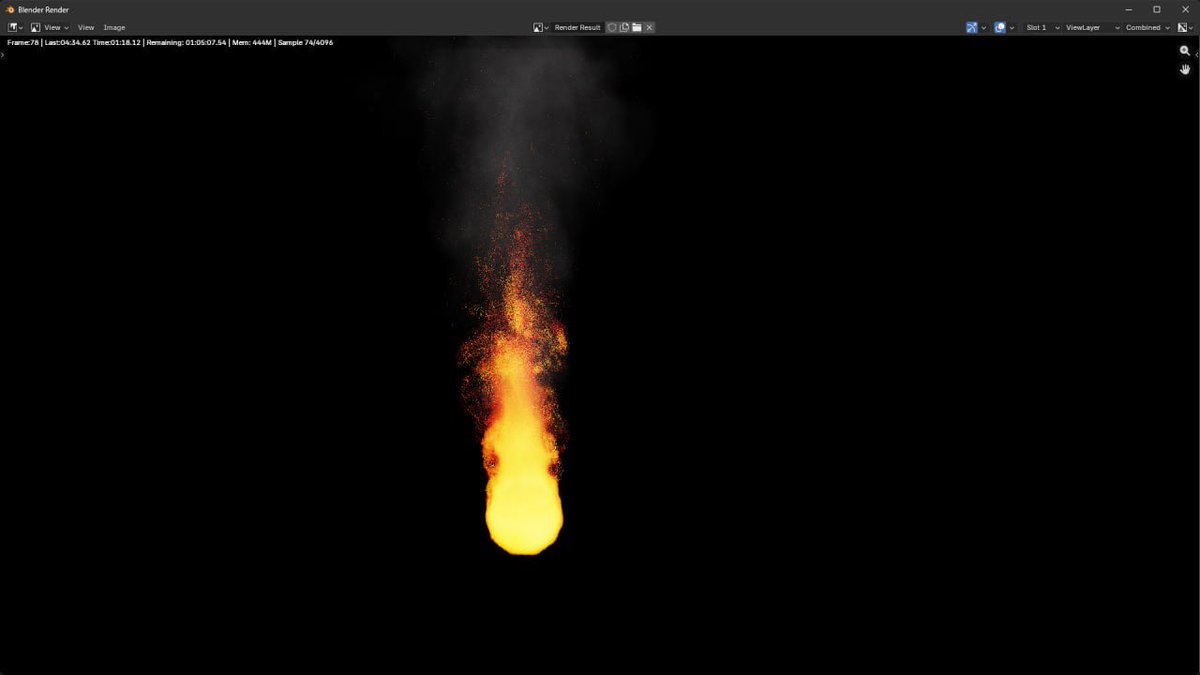Expand the overlays options dropdown arrow
Viewport: 1200px width, 675px height.
tap(1012, 27)
